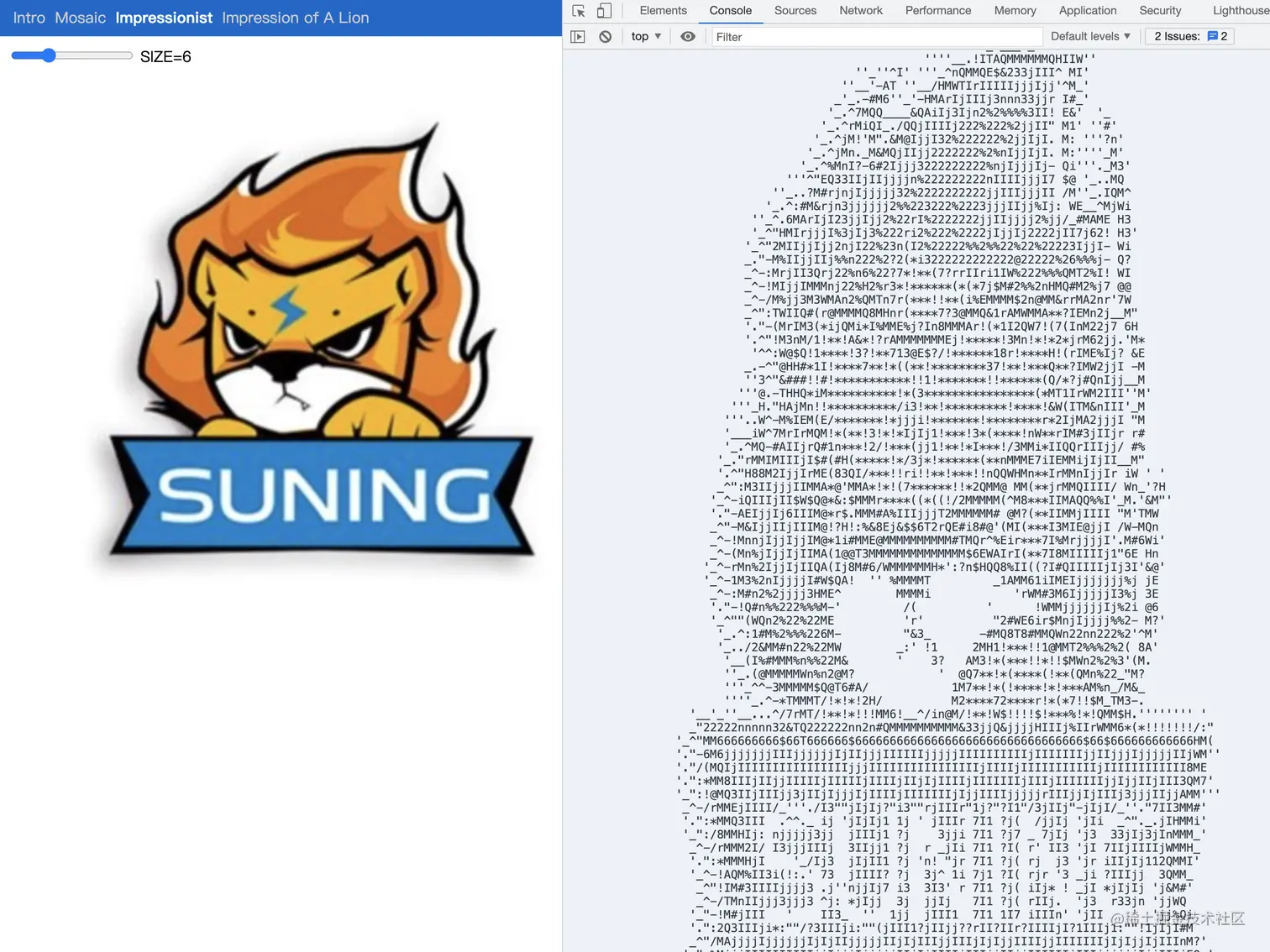Switch to the Sources tab
This screenshot has height=952, width=1270.
tap(795, 11)
